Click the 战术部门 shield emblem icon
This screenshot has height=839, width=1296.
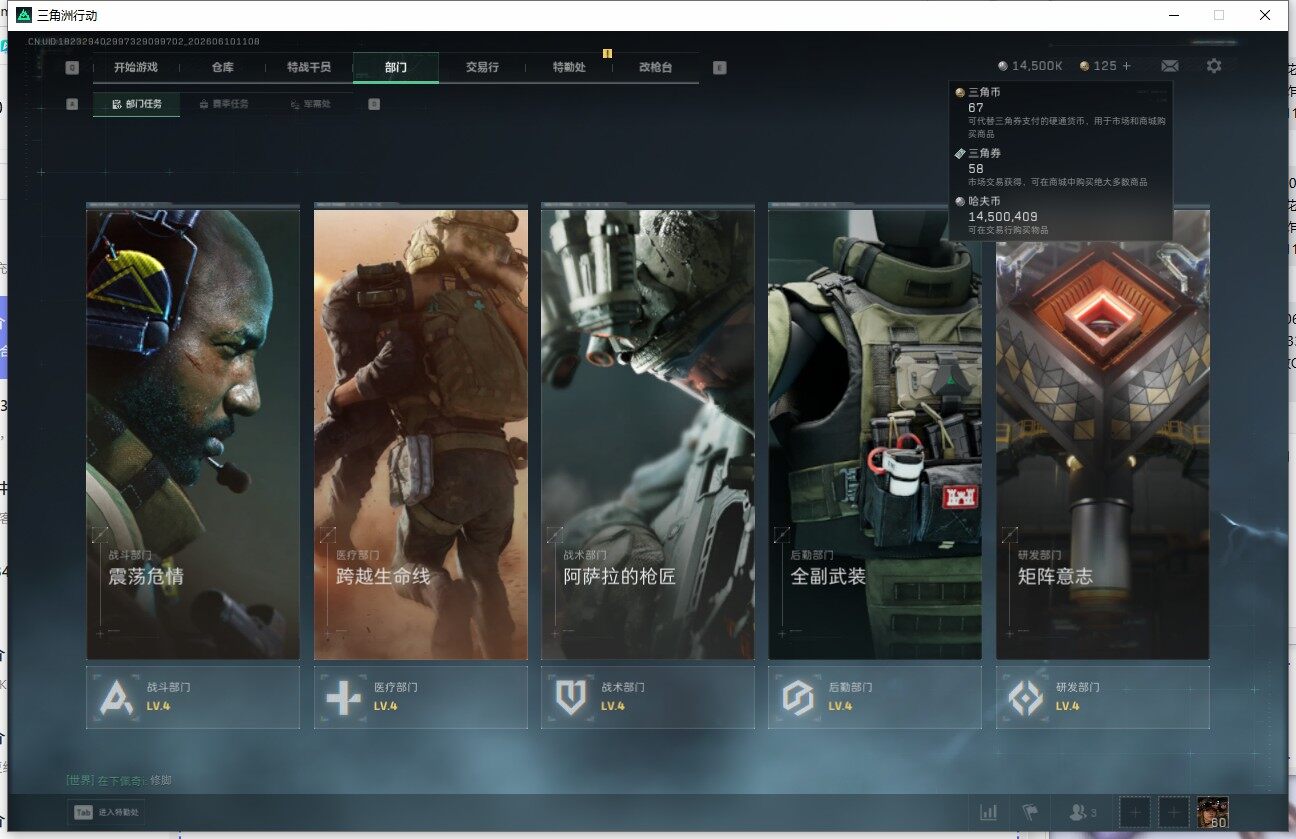(570, 697)
